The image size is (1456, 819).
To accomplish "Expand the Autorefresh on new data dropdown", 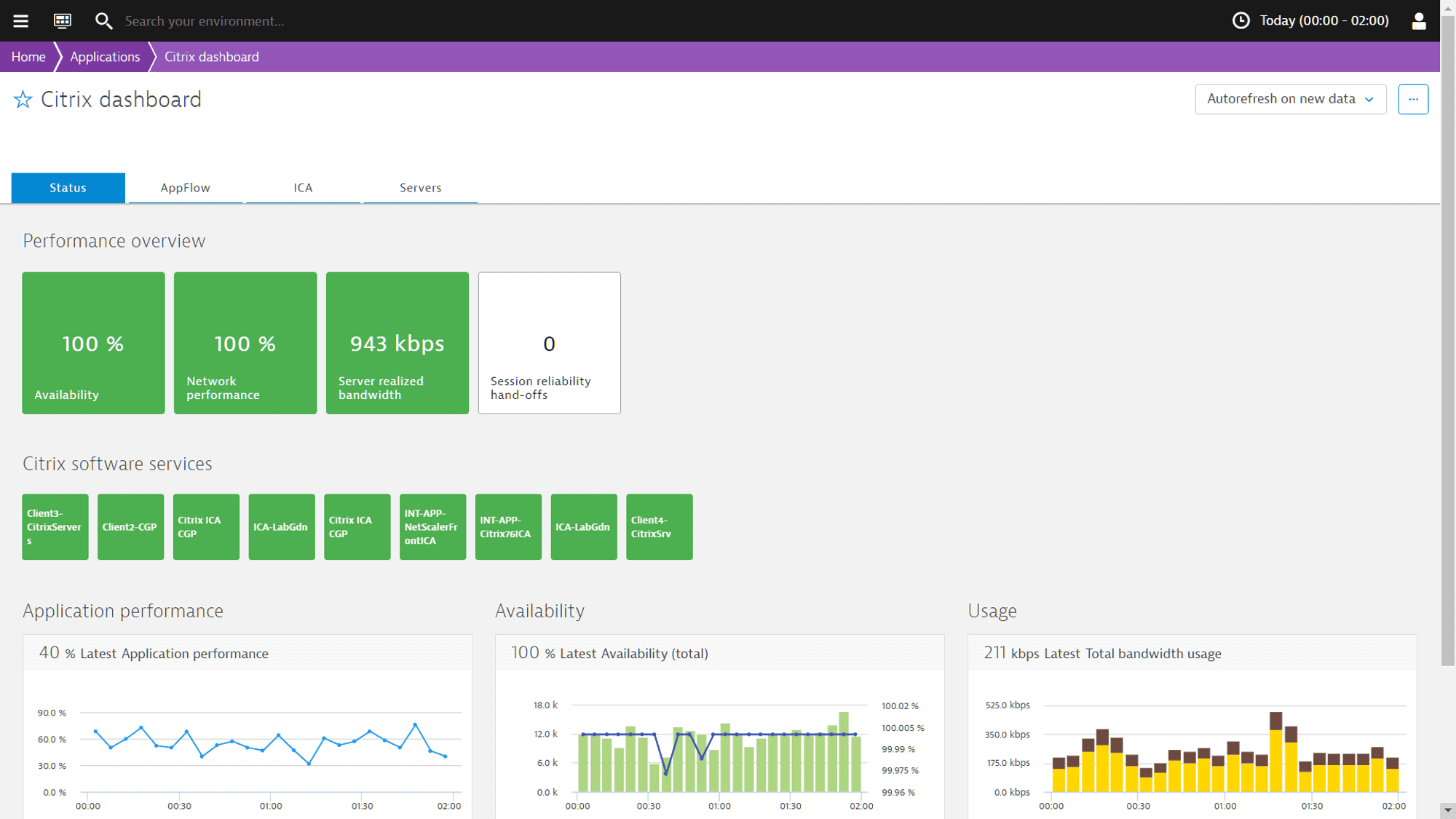I will [1290, 99].
